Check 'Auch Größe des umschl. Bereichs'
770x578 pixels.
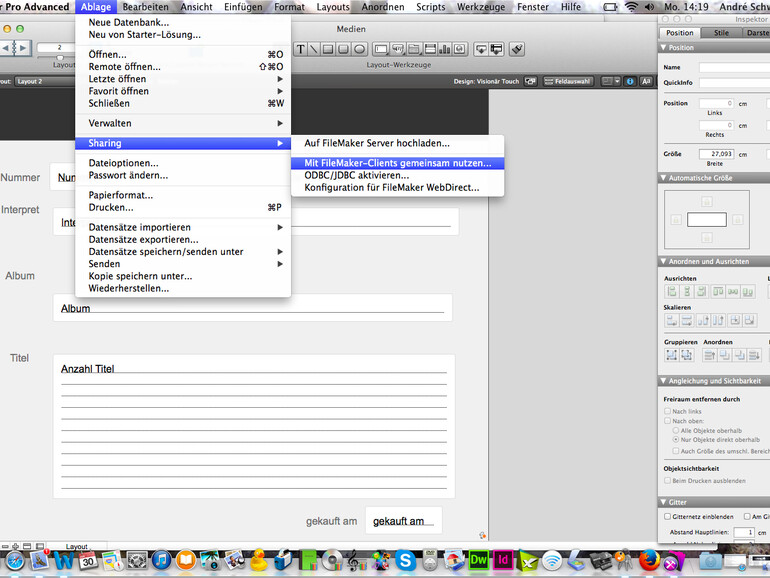tap(676, 451)
